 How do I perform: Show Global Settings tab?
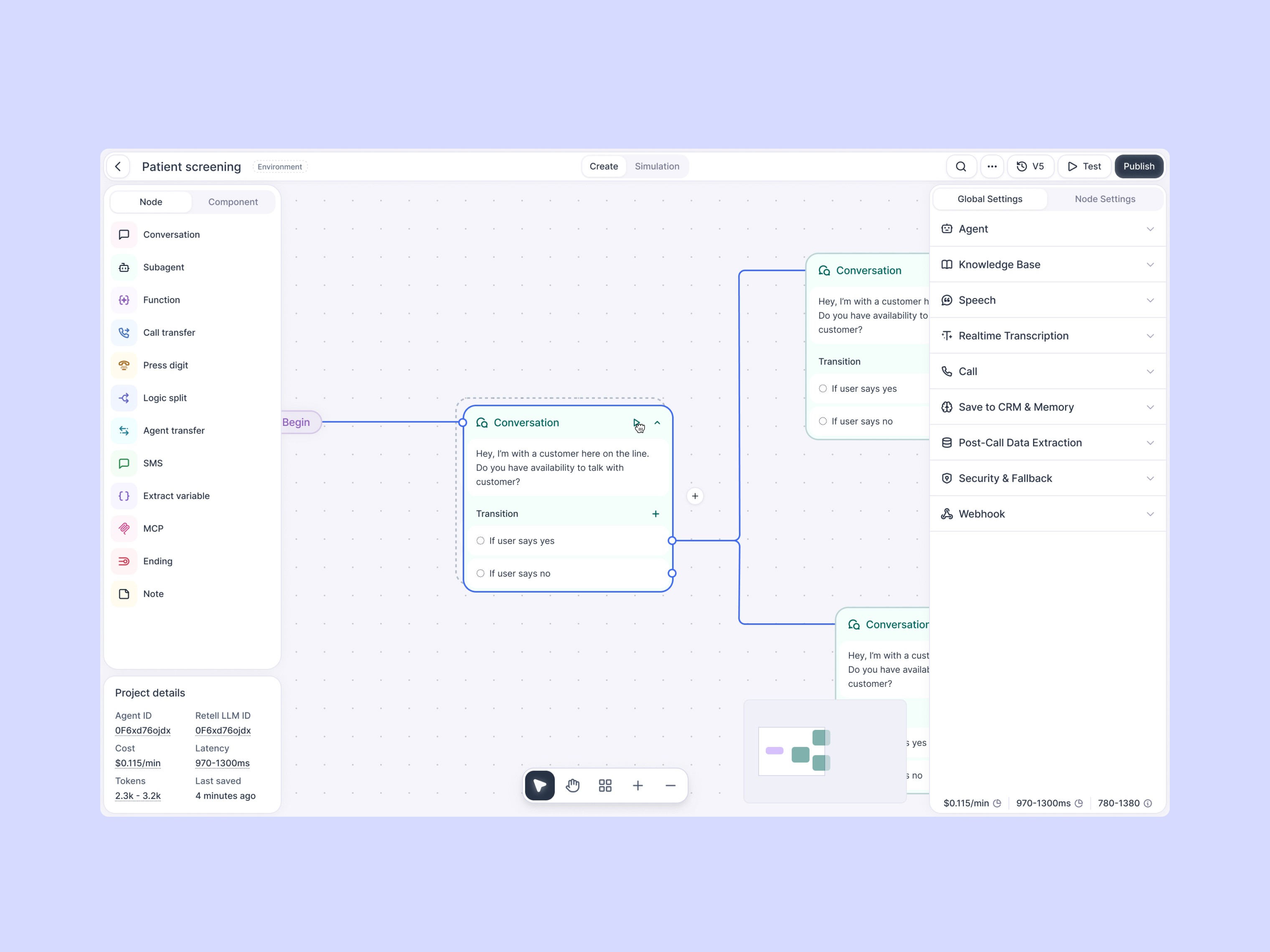[990, 199]
